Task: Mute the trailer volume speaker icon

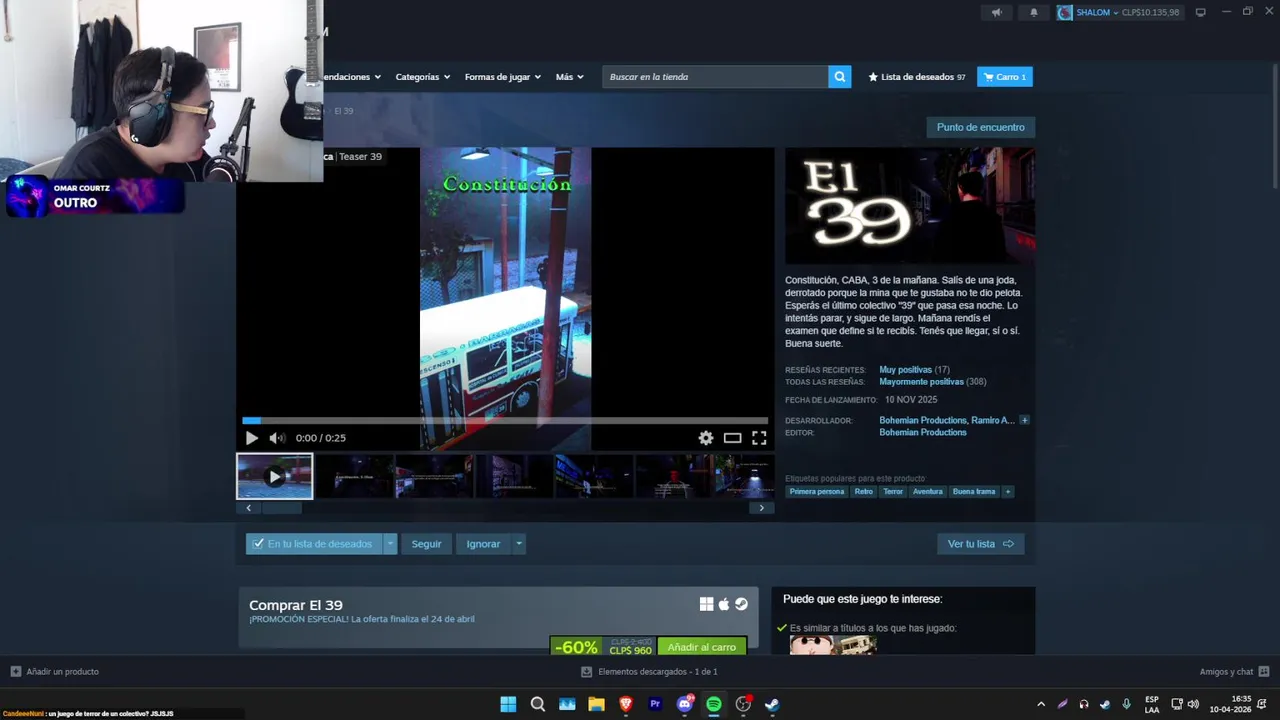Action: tap(277, 438)
